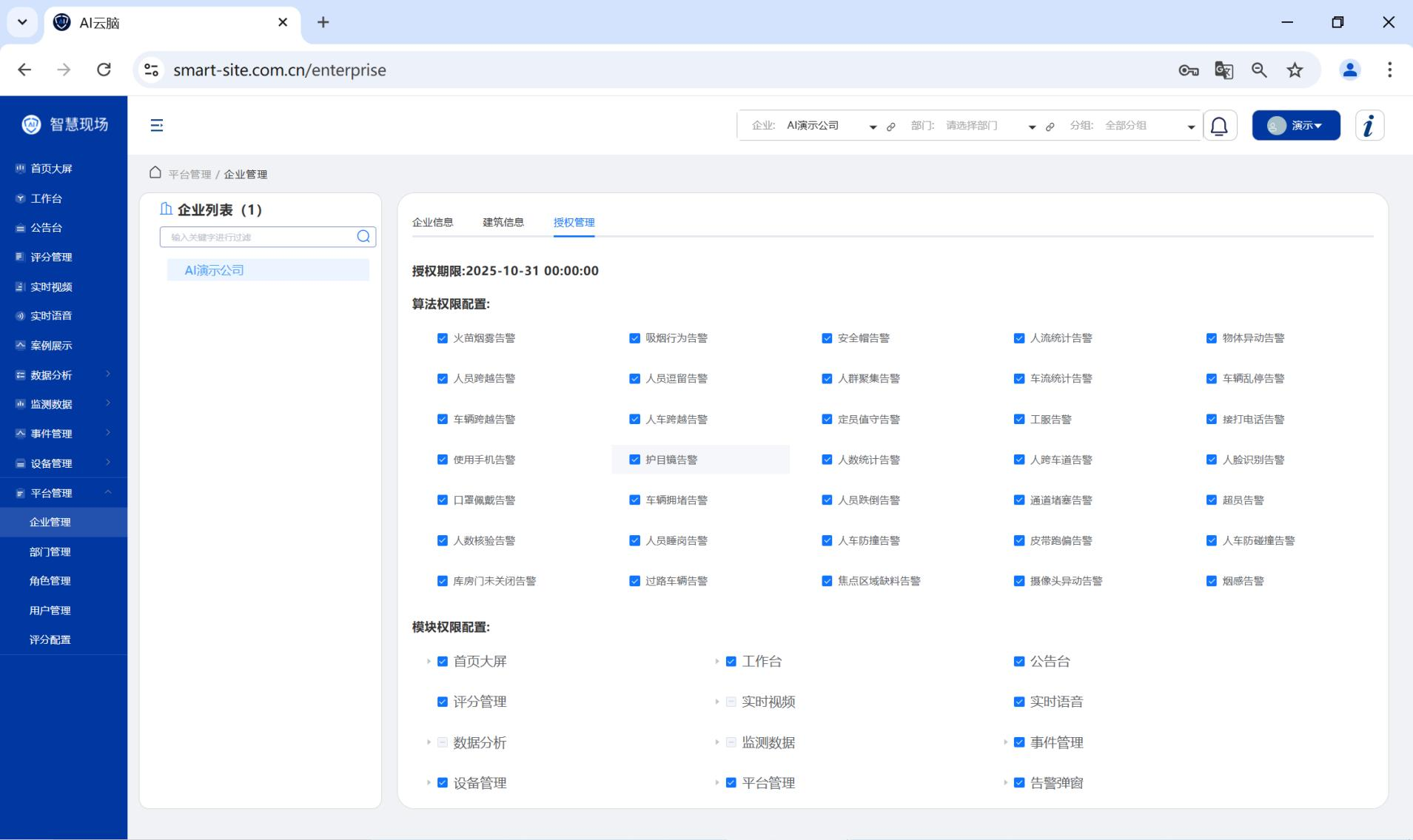Click the browser address bar URL
This screenshot has height=840, width=1413.
tap(280, 70)
